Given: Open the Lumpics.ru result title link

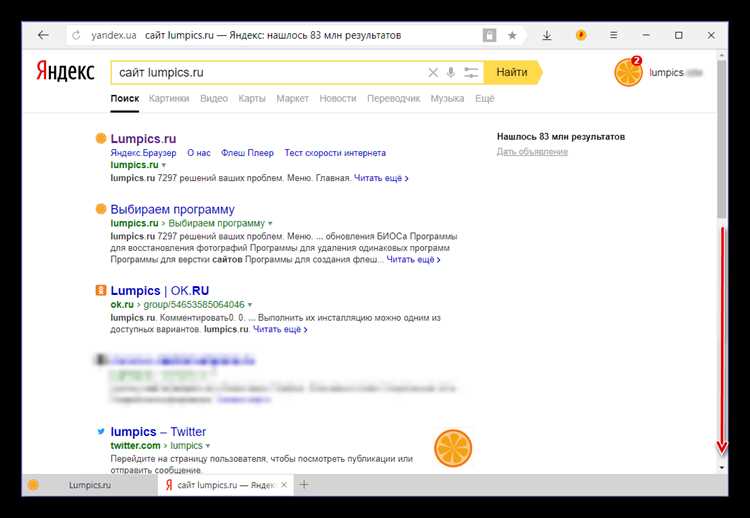Looking at the screenshot, I should (143, 139).
